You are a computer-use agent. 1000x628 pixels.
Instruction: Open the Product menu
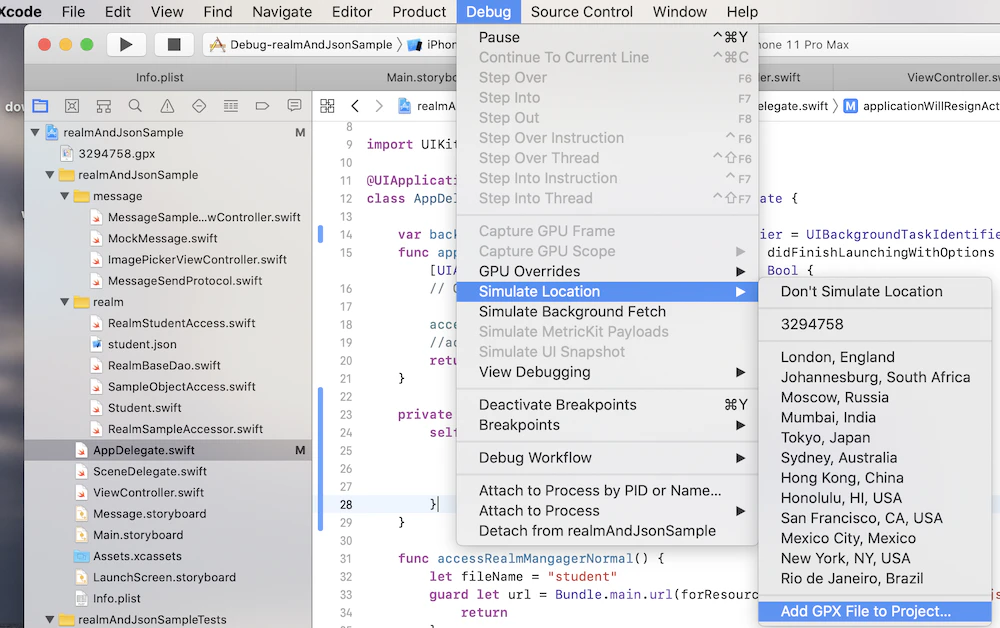click(x=419, y=11)
